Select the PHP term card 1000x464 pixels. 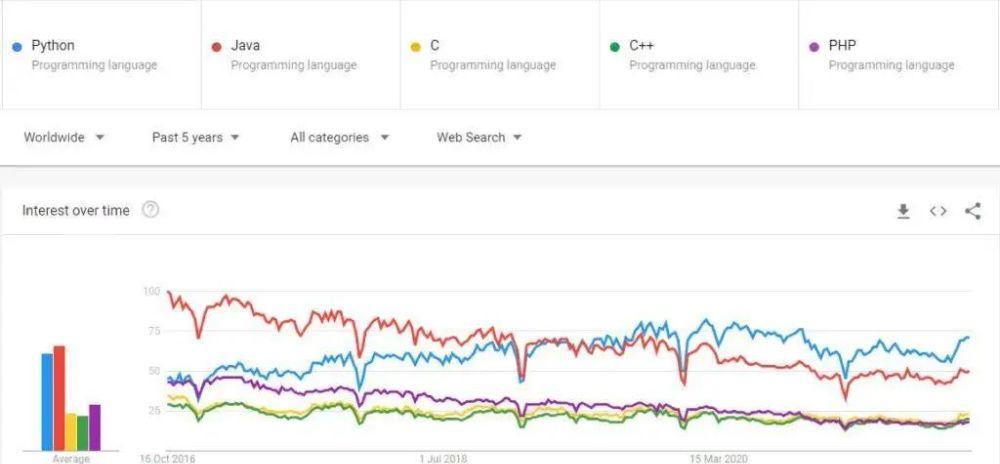coord(898,55)
